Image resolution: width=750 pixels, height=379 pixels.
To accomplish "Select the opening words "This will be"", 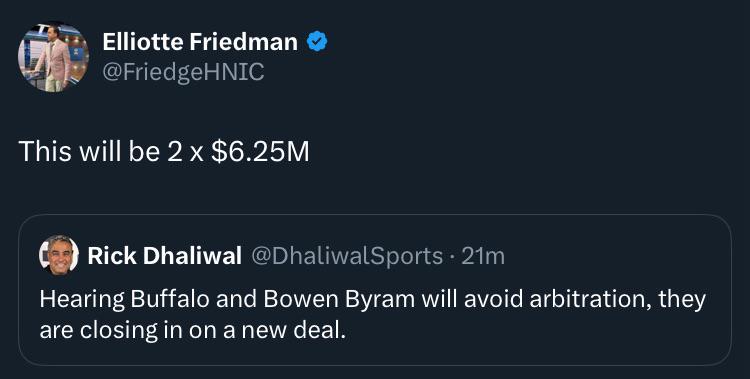I will pos(89,151).
